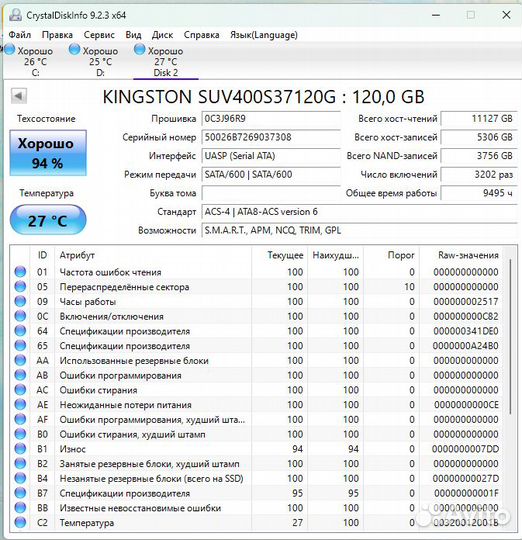Select the Износ attribute name
The height and width of the screenshot is (540, 522).
(73, 449)
